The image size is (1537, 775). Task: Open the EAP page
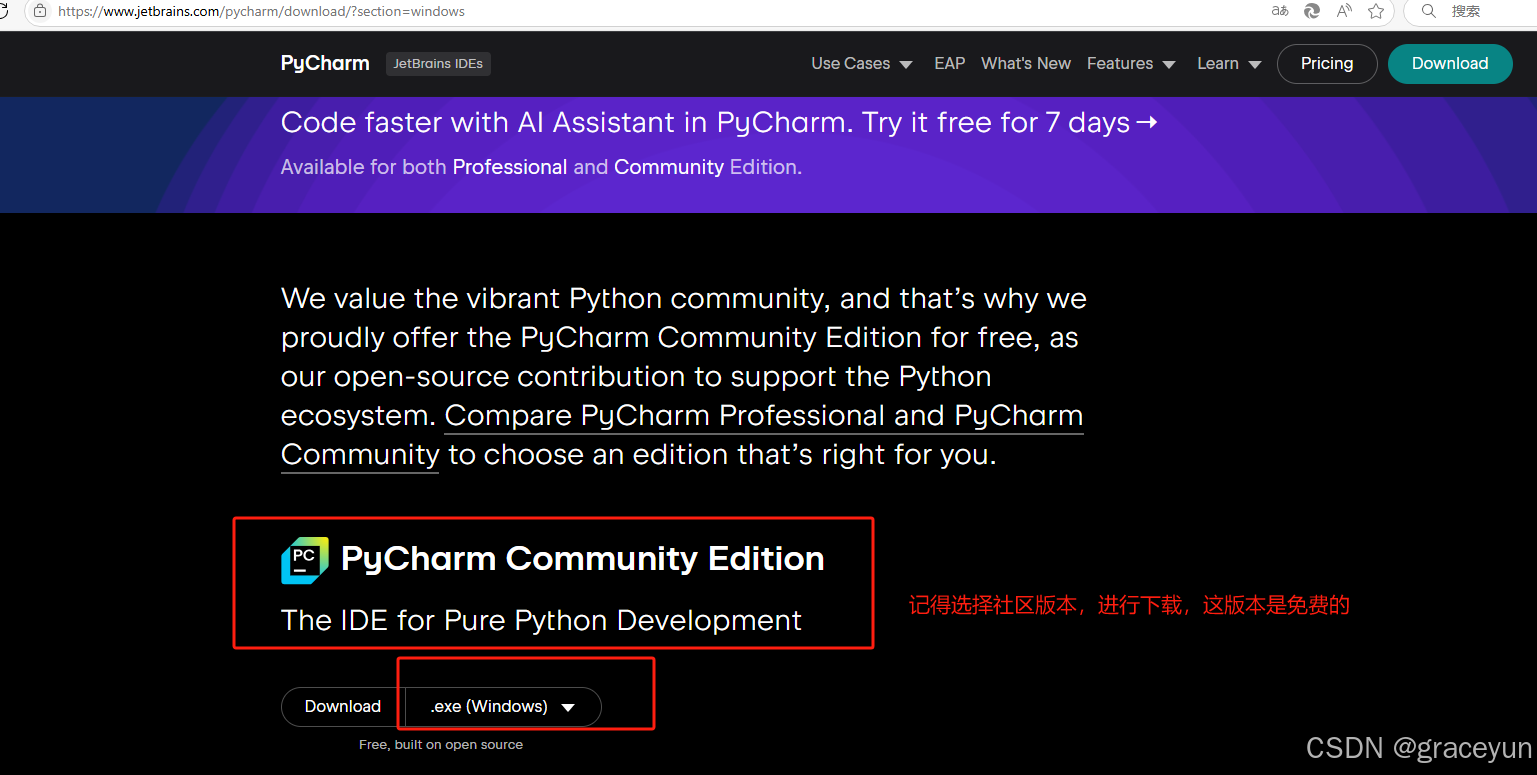949,63
